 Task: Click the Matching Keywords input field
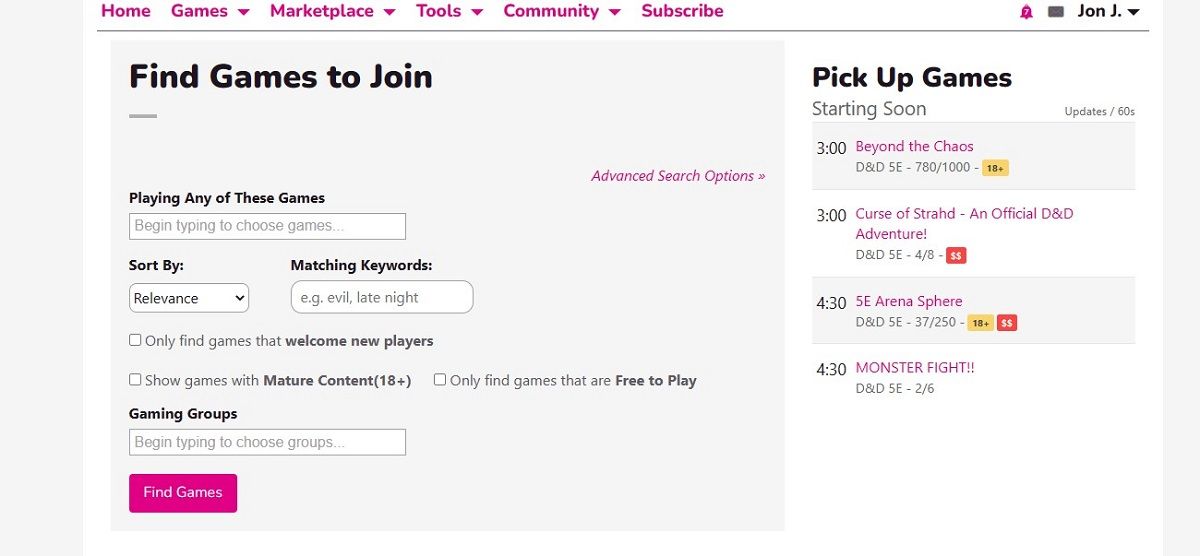[382, 297]
